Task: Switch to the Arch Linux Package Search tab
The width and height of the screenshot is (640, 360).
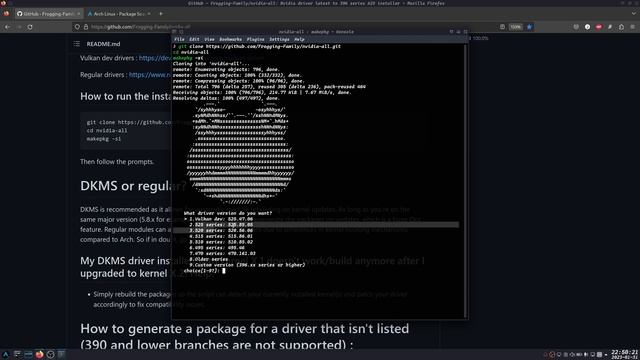Action: [119, 13]
